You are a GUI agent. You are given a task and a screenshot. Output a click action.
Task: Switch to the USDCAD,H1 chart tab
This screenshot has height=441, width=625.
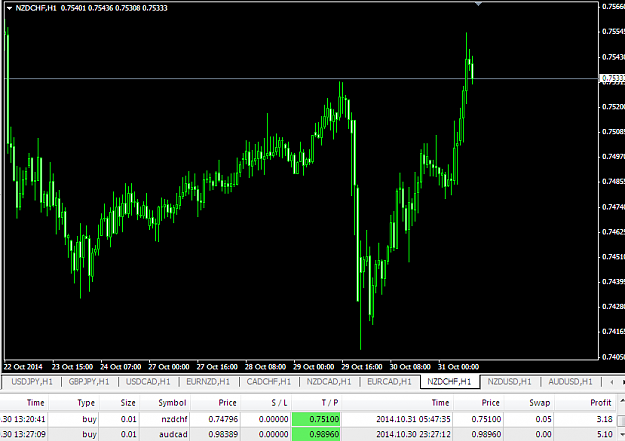pyautogui.click(x=148, y=382)
